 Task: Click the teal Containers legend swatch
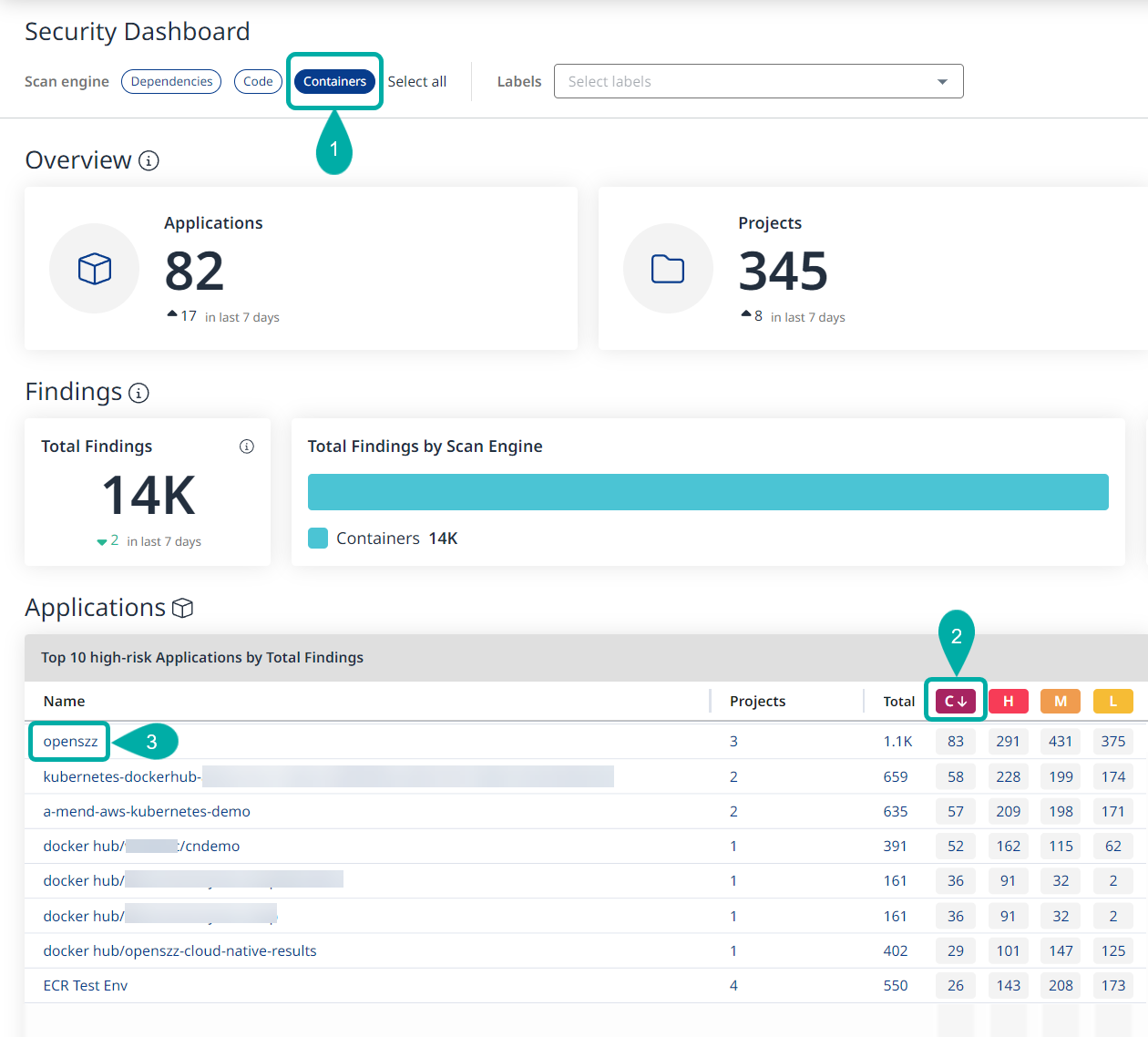(x=318, y=539)
